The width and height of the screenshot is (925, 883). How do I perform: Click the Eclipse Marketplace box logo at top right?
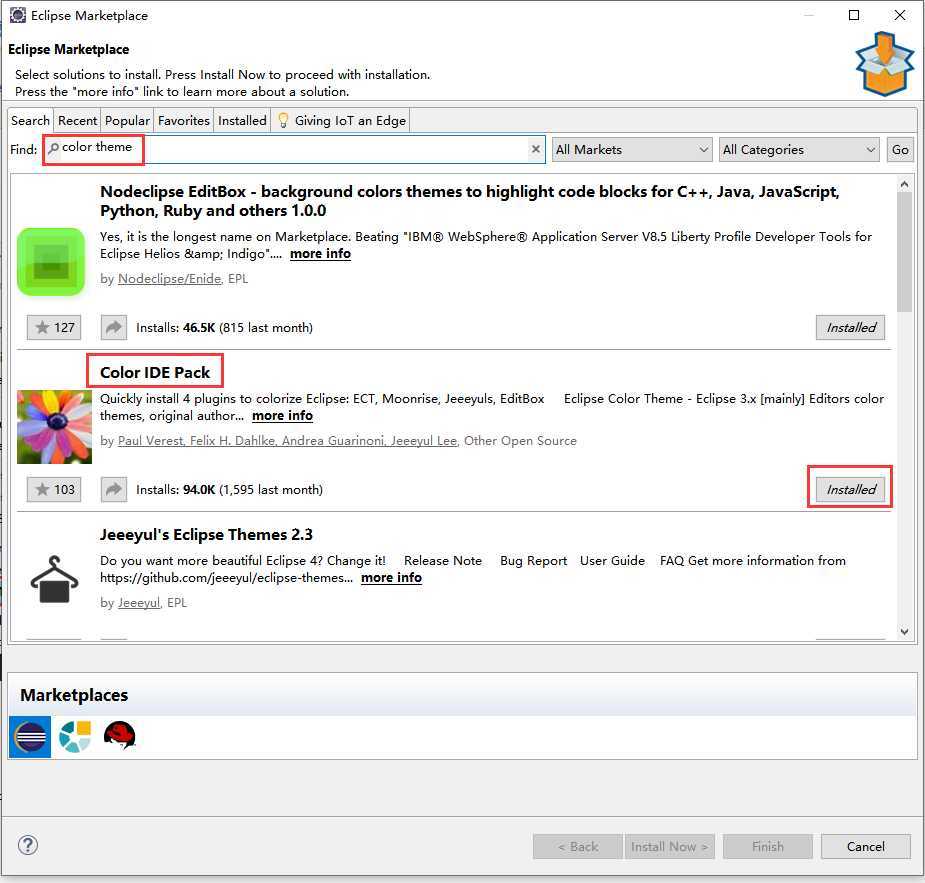tap(884, 64)
